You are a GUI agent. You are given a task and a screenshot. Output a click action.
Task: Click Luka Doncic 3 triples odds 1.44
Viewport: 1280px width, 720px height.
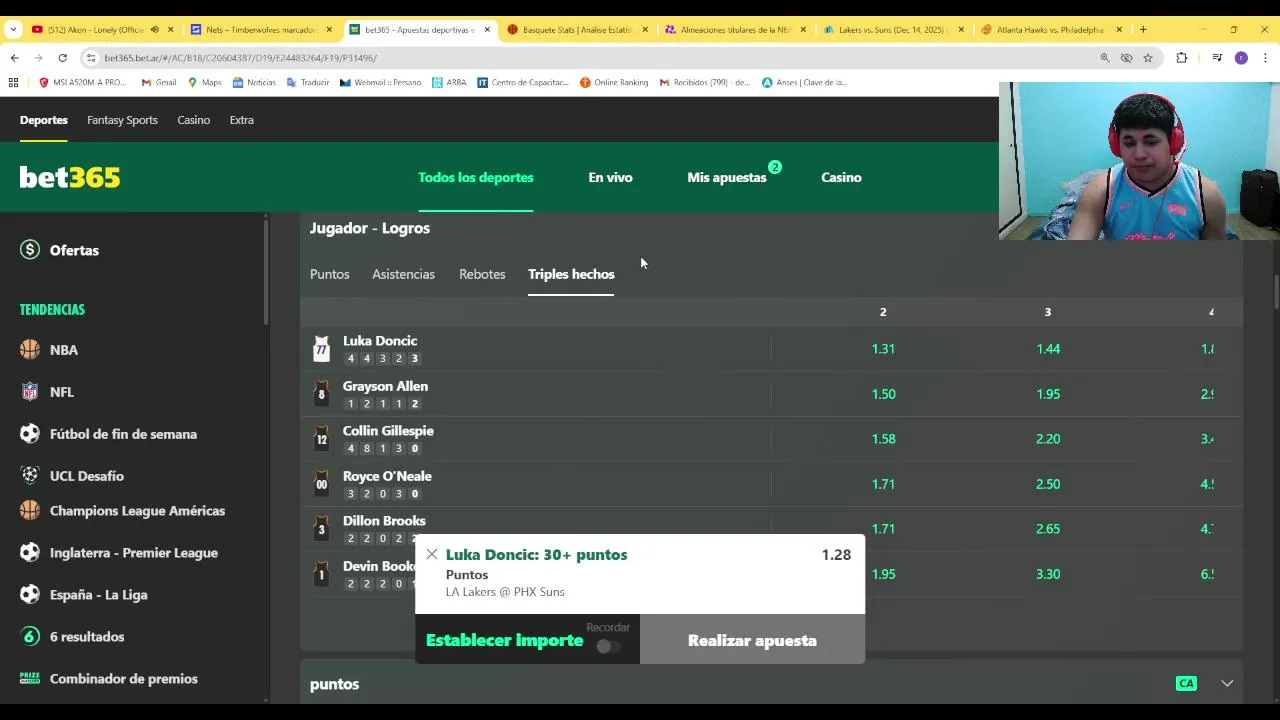point(1048,349)
